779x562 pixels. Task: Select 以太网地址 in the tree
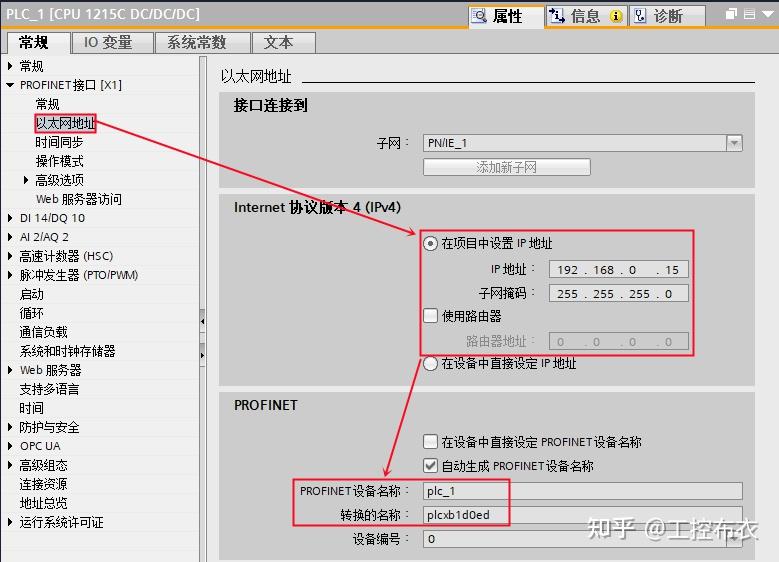coord(65,123)
